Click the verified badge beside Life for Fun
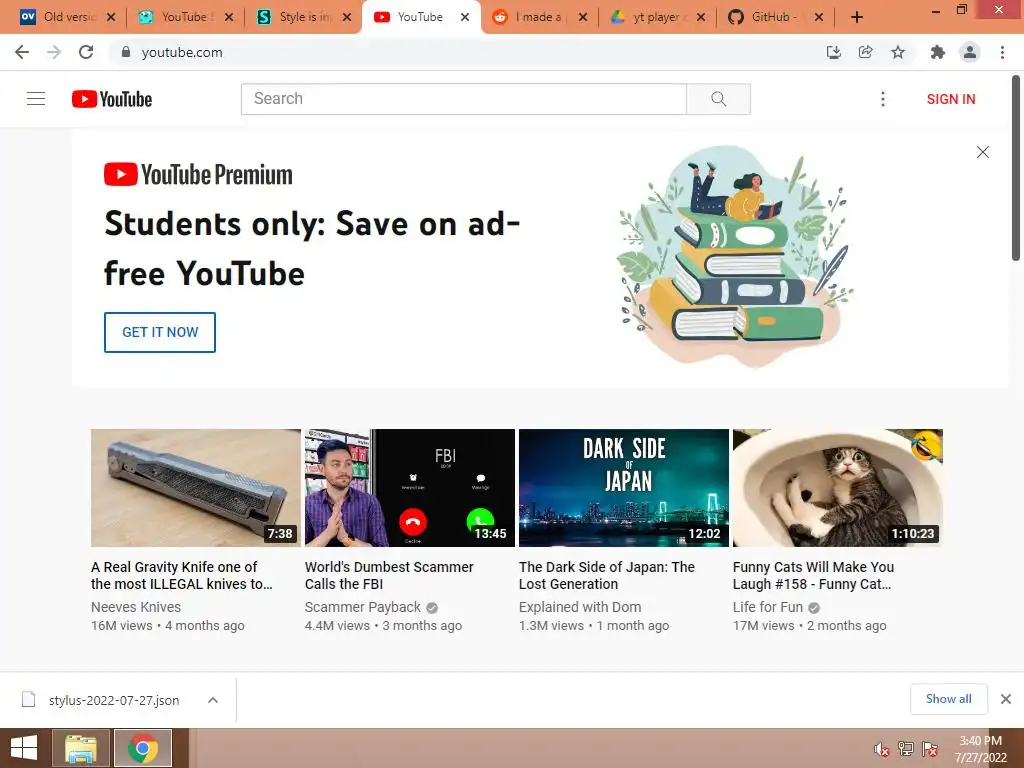The image size is (1024, 768). tap(814, 608)
